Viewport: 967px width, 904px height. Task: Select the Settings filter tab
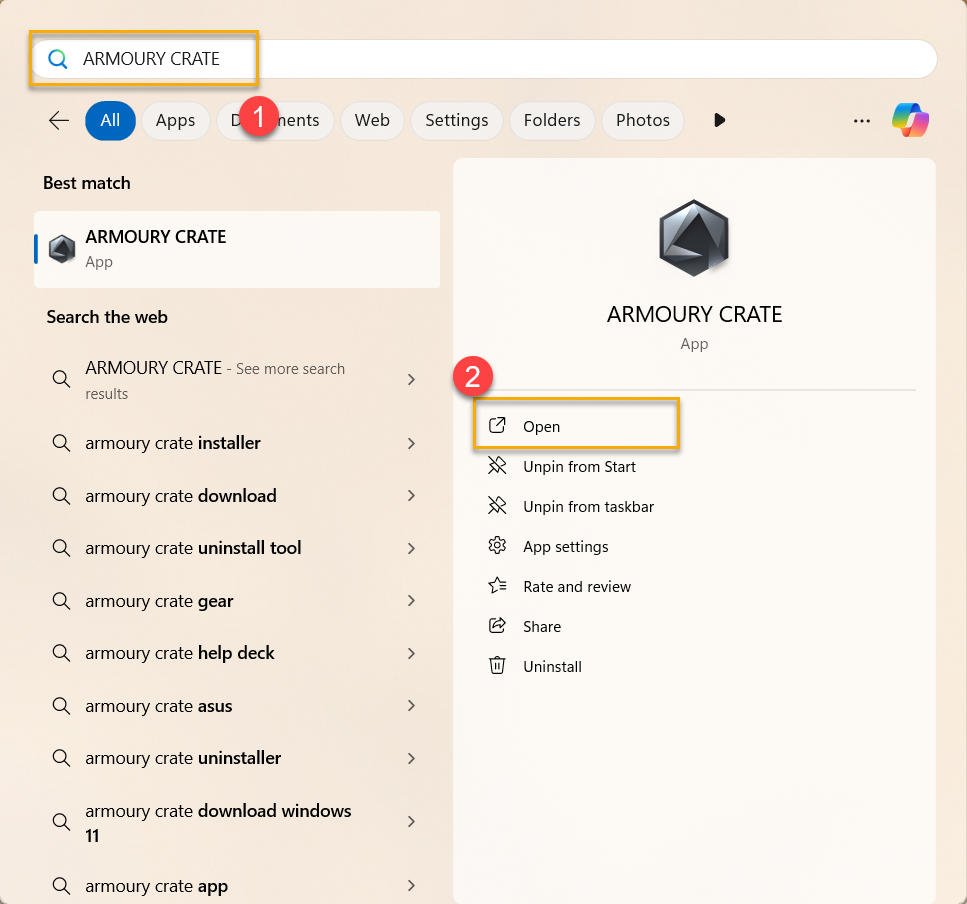456,120
